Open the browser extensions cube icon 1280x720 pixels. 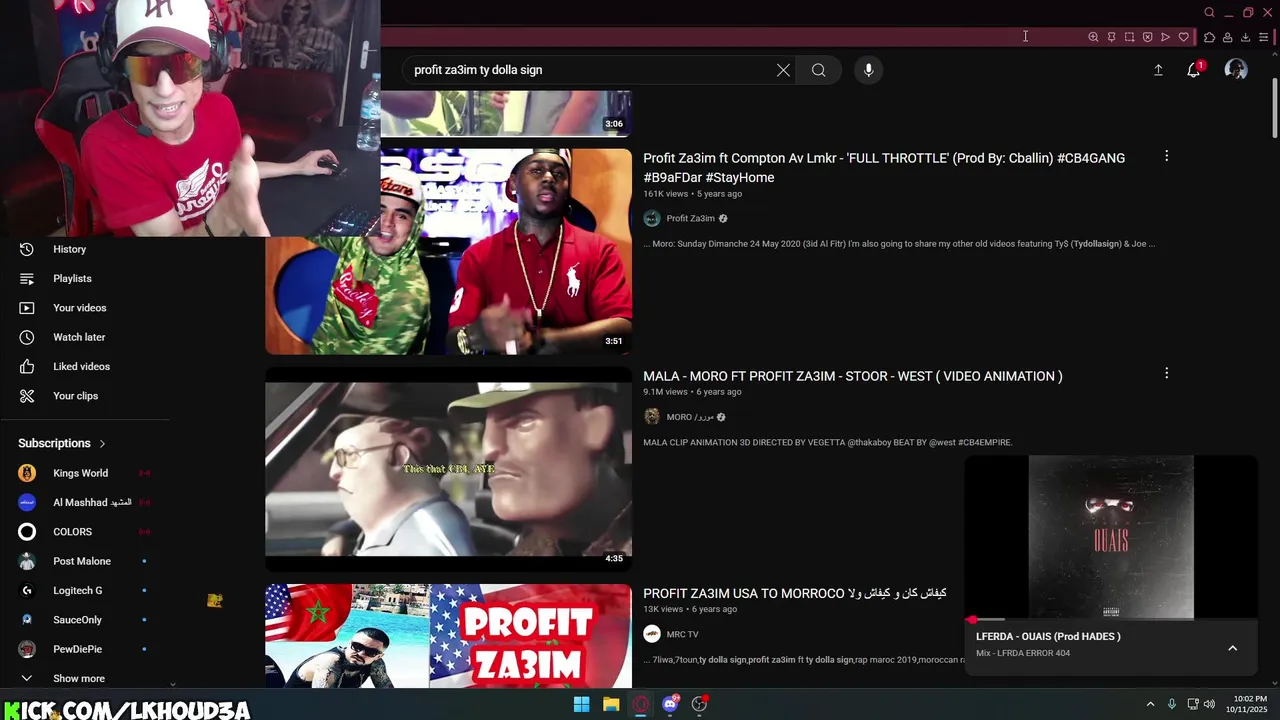click(1209, 37)
